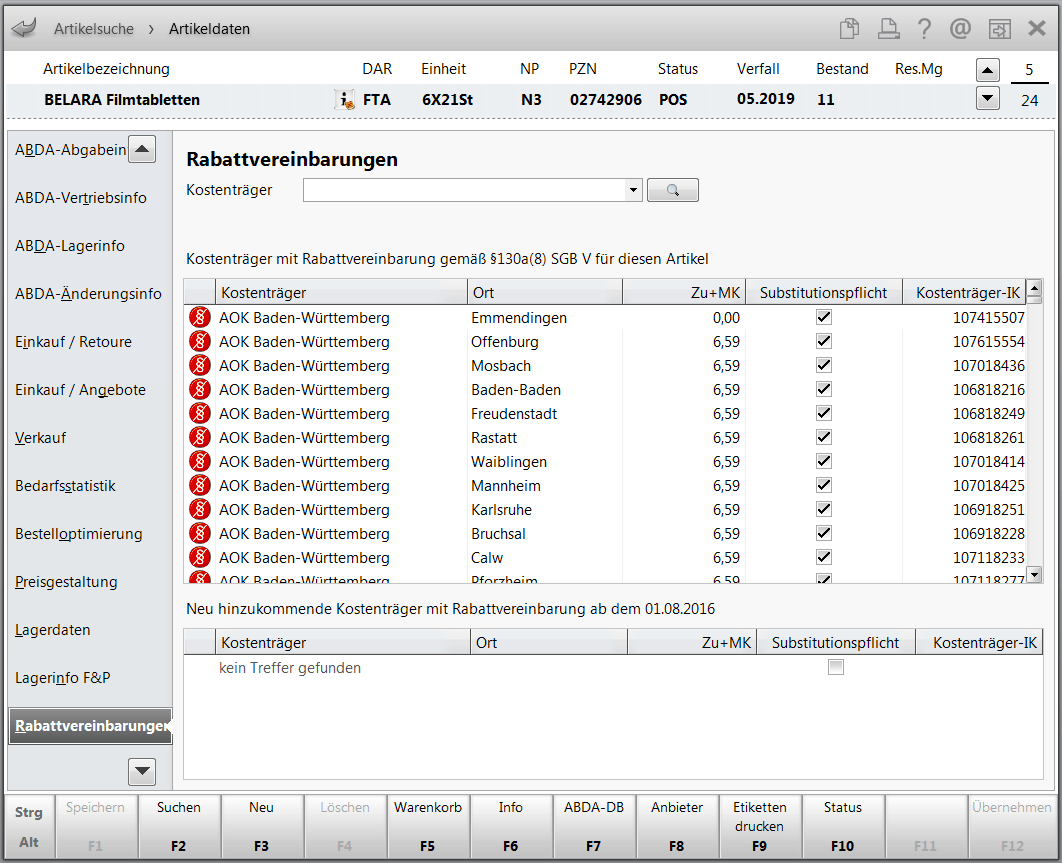Go back using the arrow icon
Screen dimensions: 1062x863
[24, 28]
